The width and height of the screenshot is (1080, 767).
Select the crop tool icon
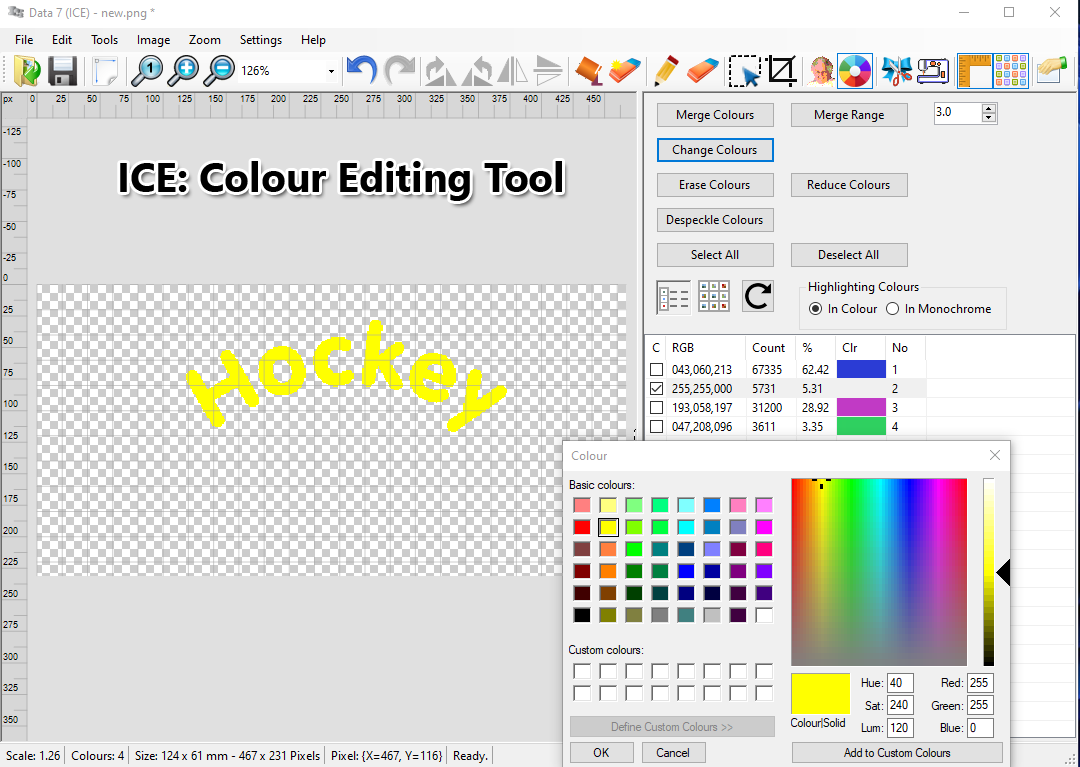[782, 70]
